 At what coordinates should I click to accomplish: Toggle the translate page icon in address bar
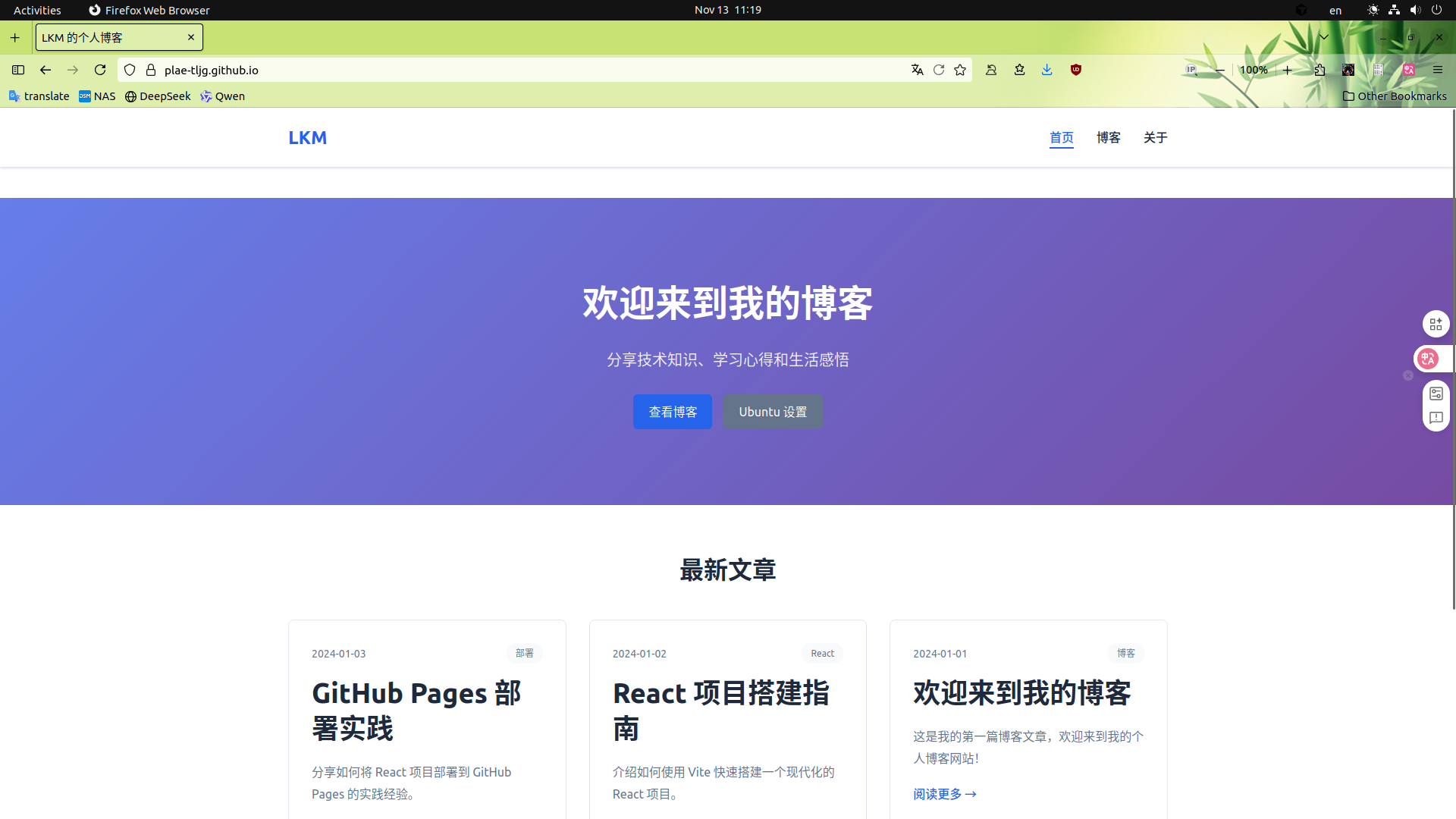point(918,69)
